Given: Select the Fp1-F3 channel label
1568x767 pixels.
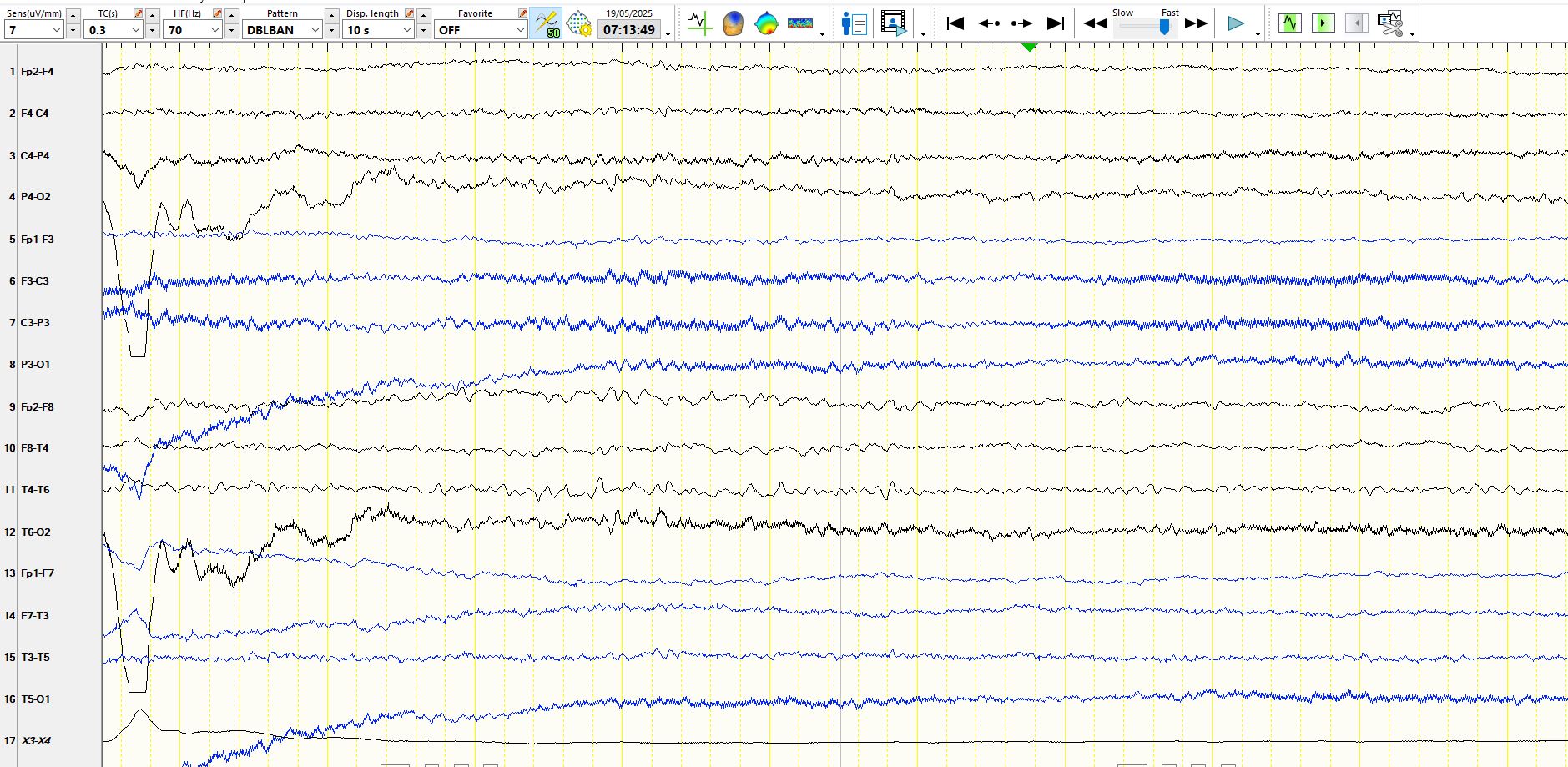Looking at the screenshot, I should pos(38,240).
